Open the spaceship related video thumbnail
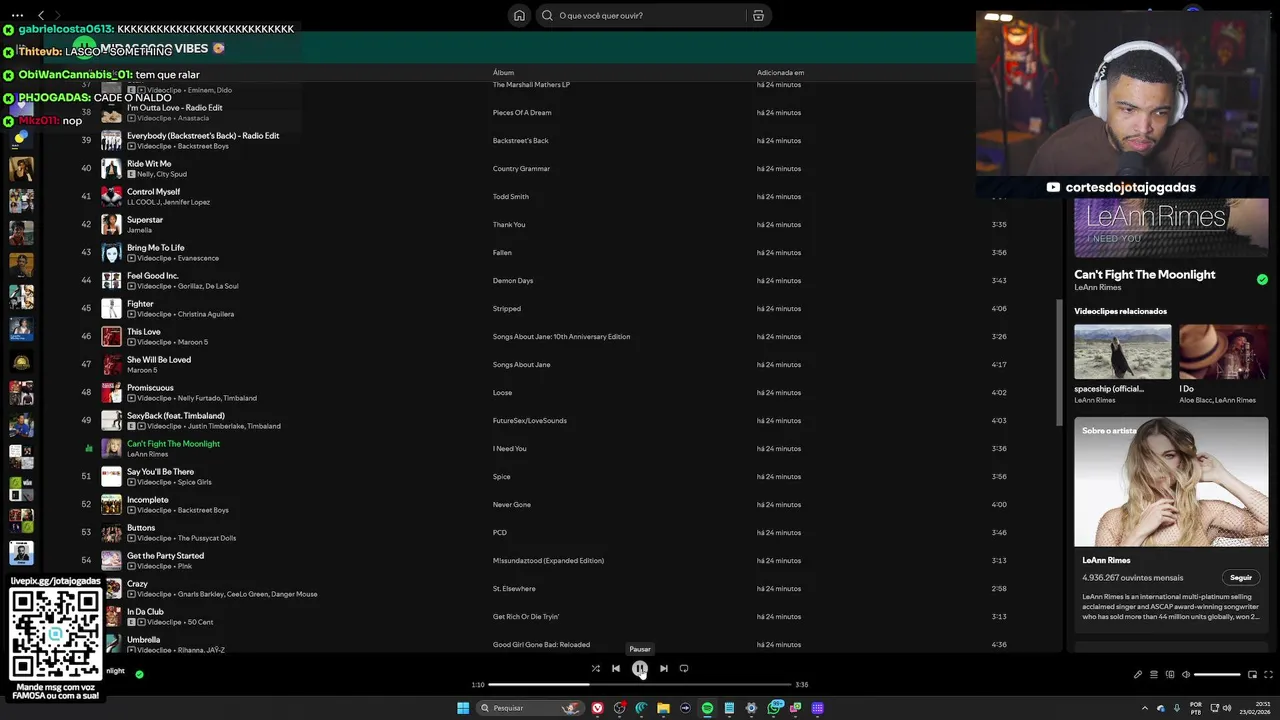The height and width of the screenshot is (720, 1280). click(1122, 351)
